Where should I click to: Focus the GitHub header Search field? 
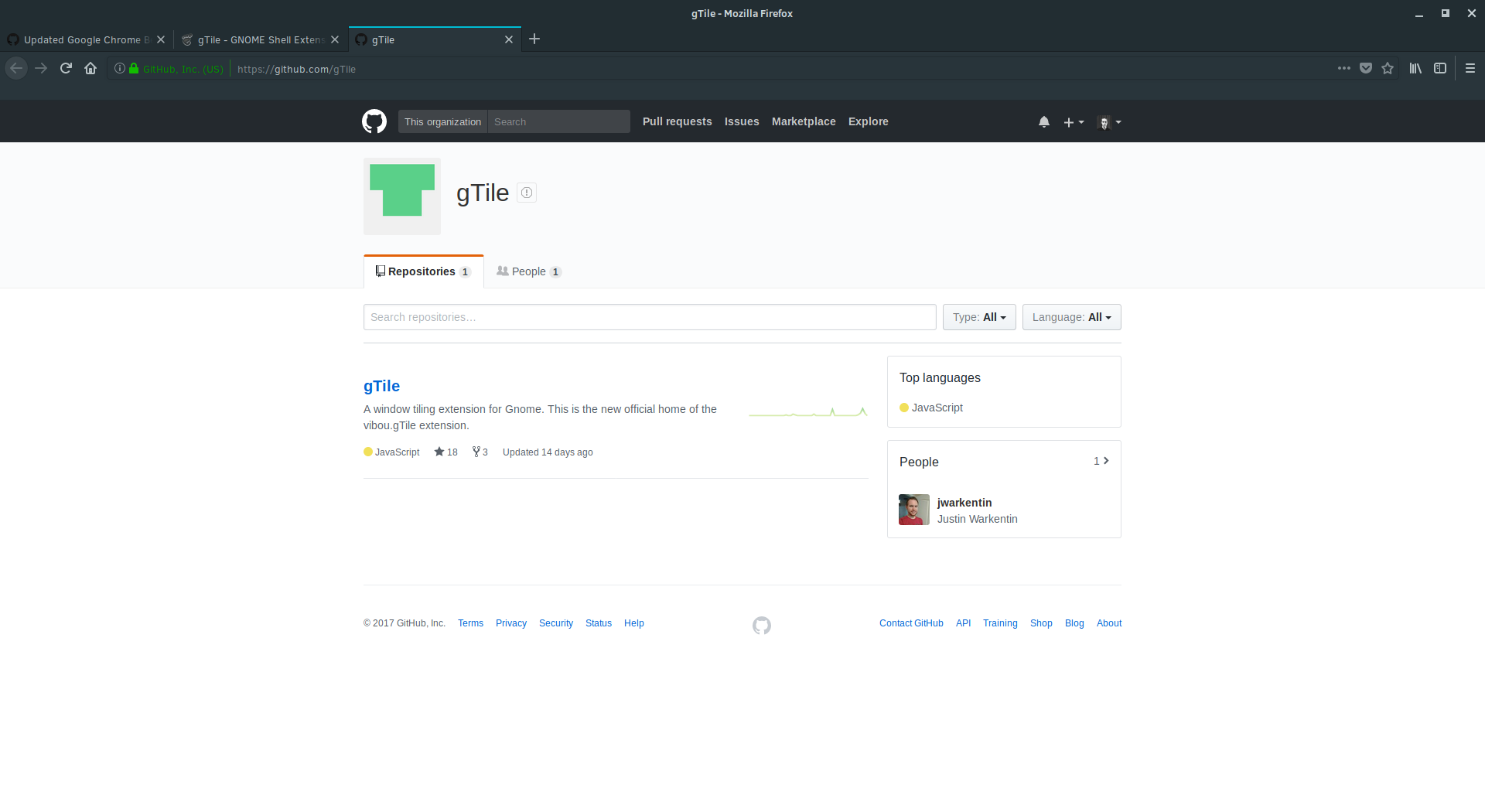click(558, 121)
